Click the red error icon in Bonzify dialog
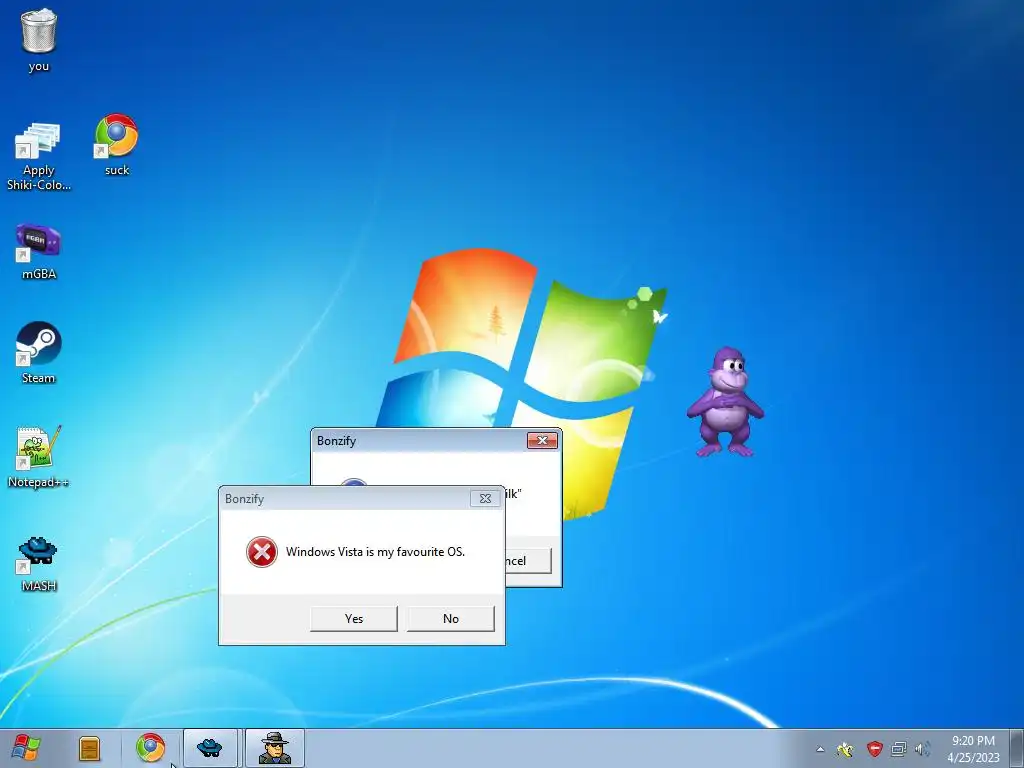This screenshot has width=1024, height=768. click(261, 552)
